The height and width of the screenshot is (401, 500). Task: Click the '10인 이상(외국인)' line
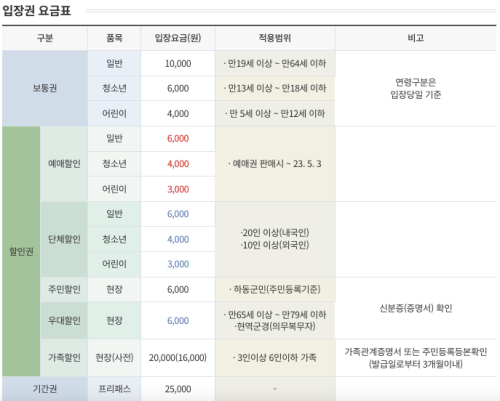tap(275, 245)
